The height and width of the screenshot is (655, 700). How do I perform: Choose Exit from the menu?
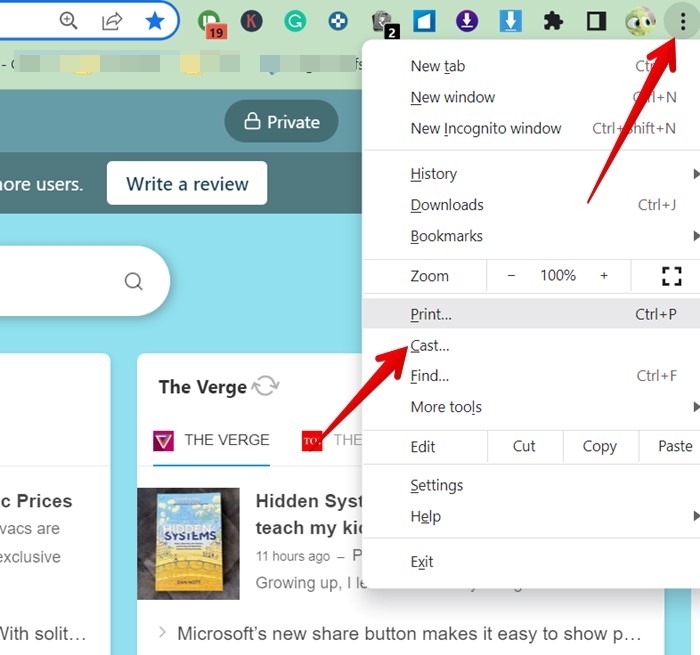pyautogui.click(x=531, y=562)
